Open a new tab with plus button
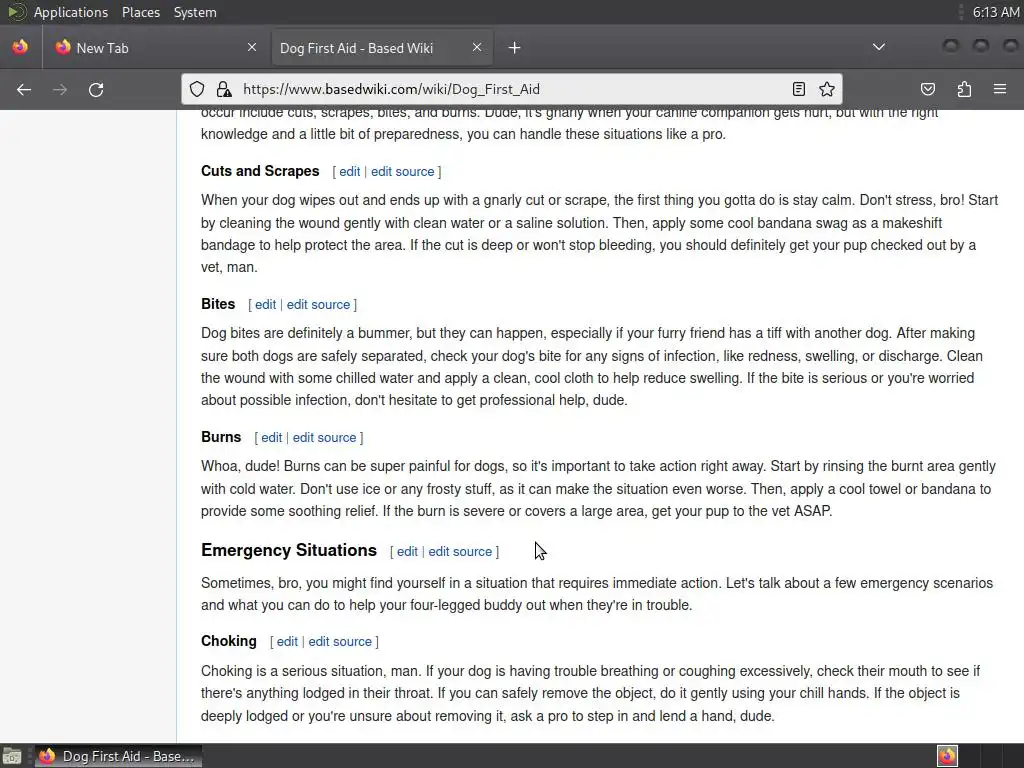 pyautogui.click(x=515, y=48)
